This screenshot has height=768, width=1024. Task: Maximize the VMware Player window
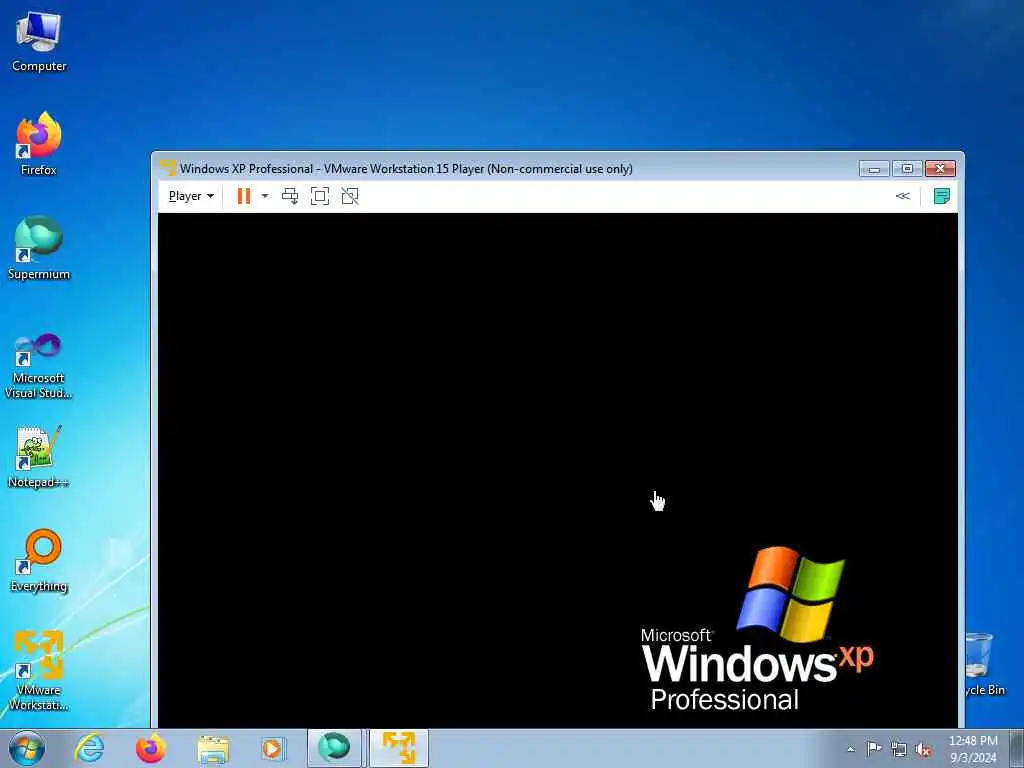point(907,168)
